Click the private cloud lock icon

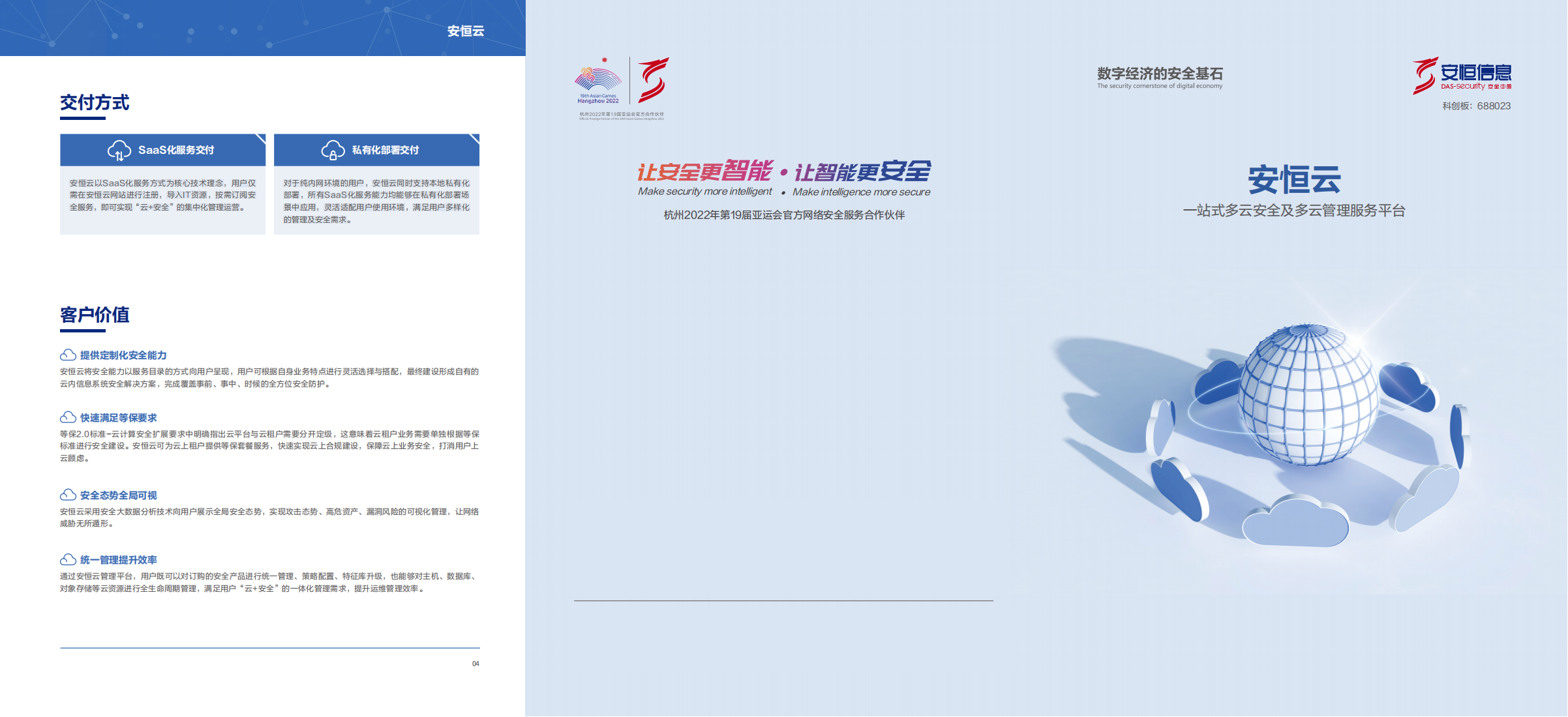[333, 151]
